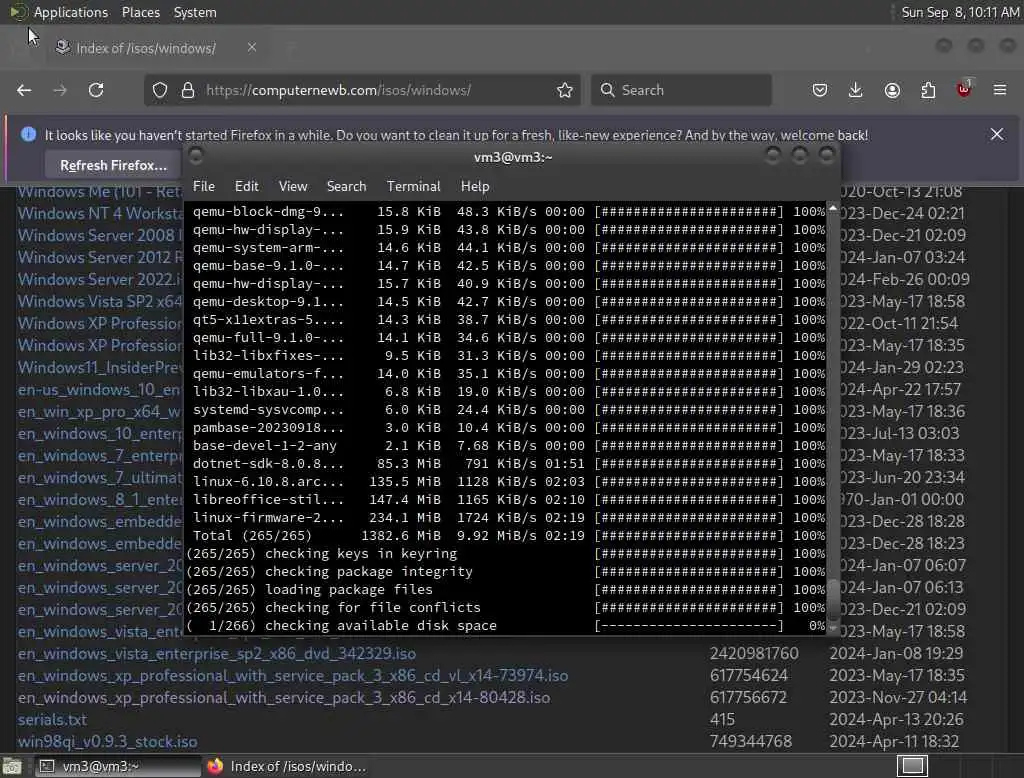Open the shield tracking protection icon
The width and height of the screenshot is (1024, 778).
[x=160, y=90]
